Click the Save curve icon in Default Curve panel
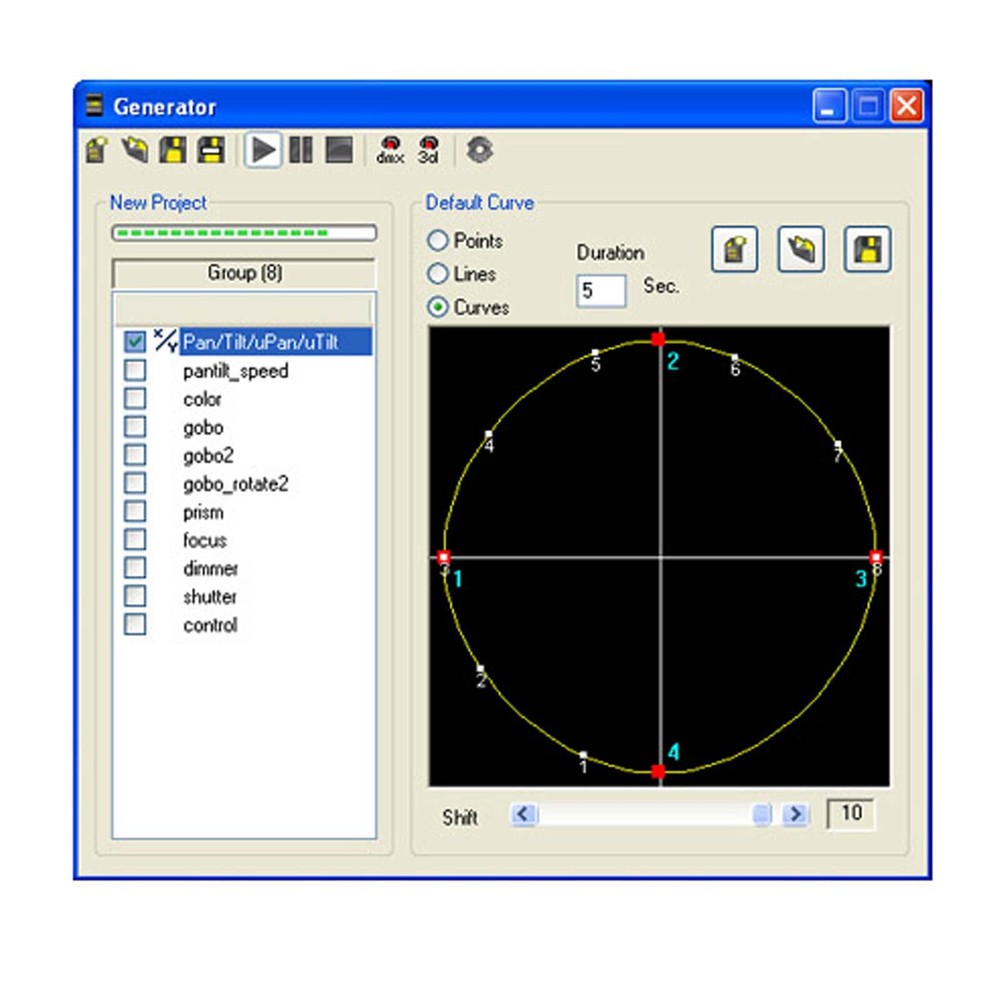This screenshot has height=1000, width=1000. [x=866, y=250]
